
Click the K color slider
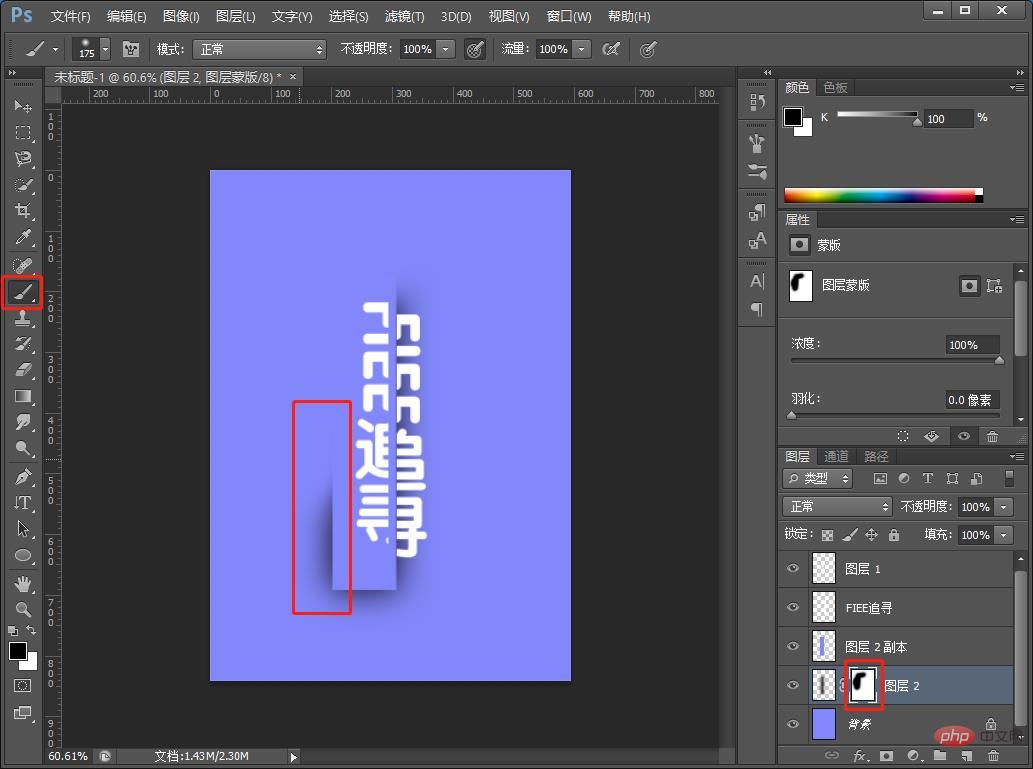877,116
